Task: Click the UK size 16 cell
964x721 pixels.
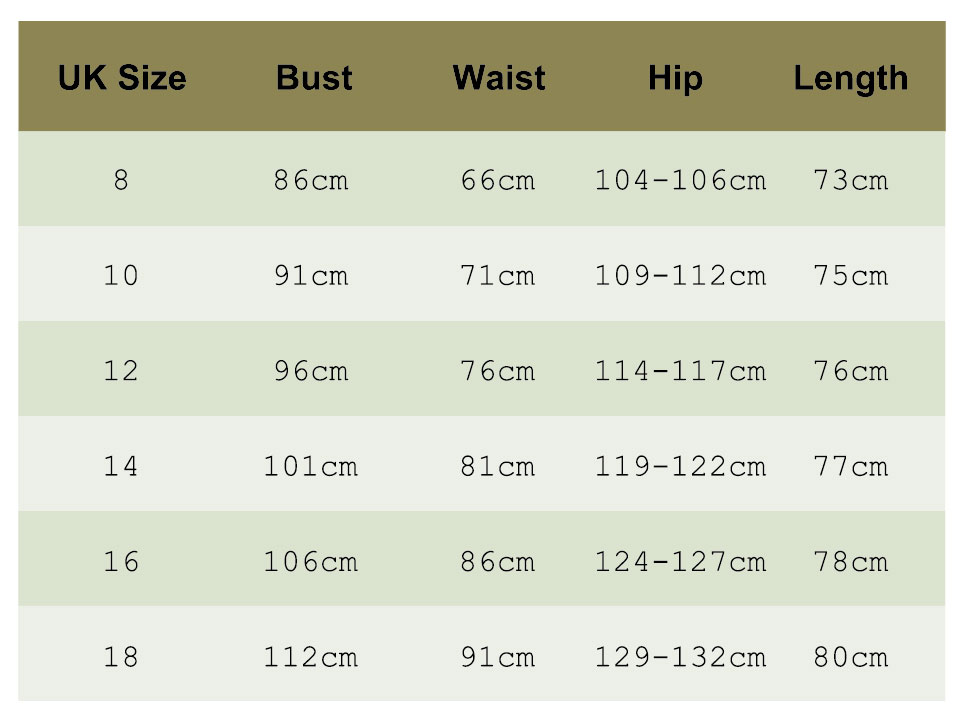Action: point(121,562)
